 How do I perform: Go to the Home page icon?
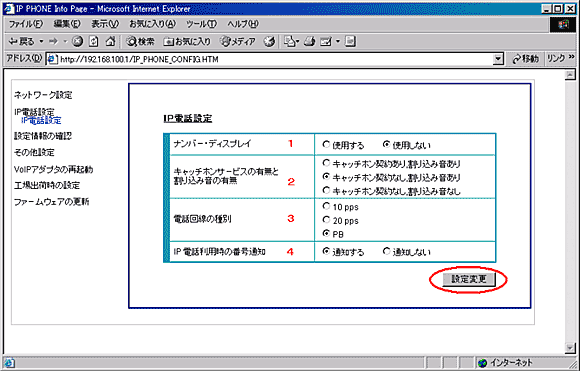point(110,41)
